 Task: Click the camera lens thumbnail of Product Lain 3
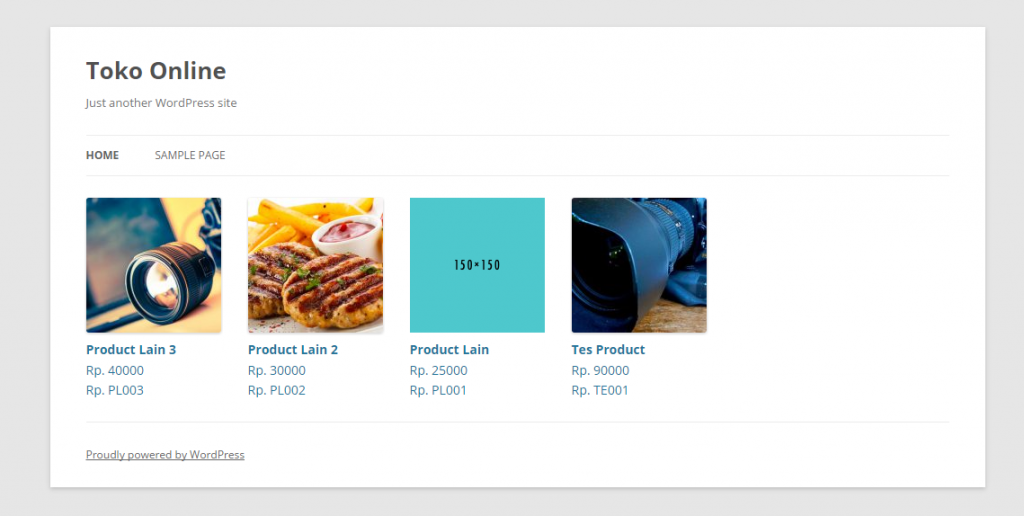click(x=153, y=265)
